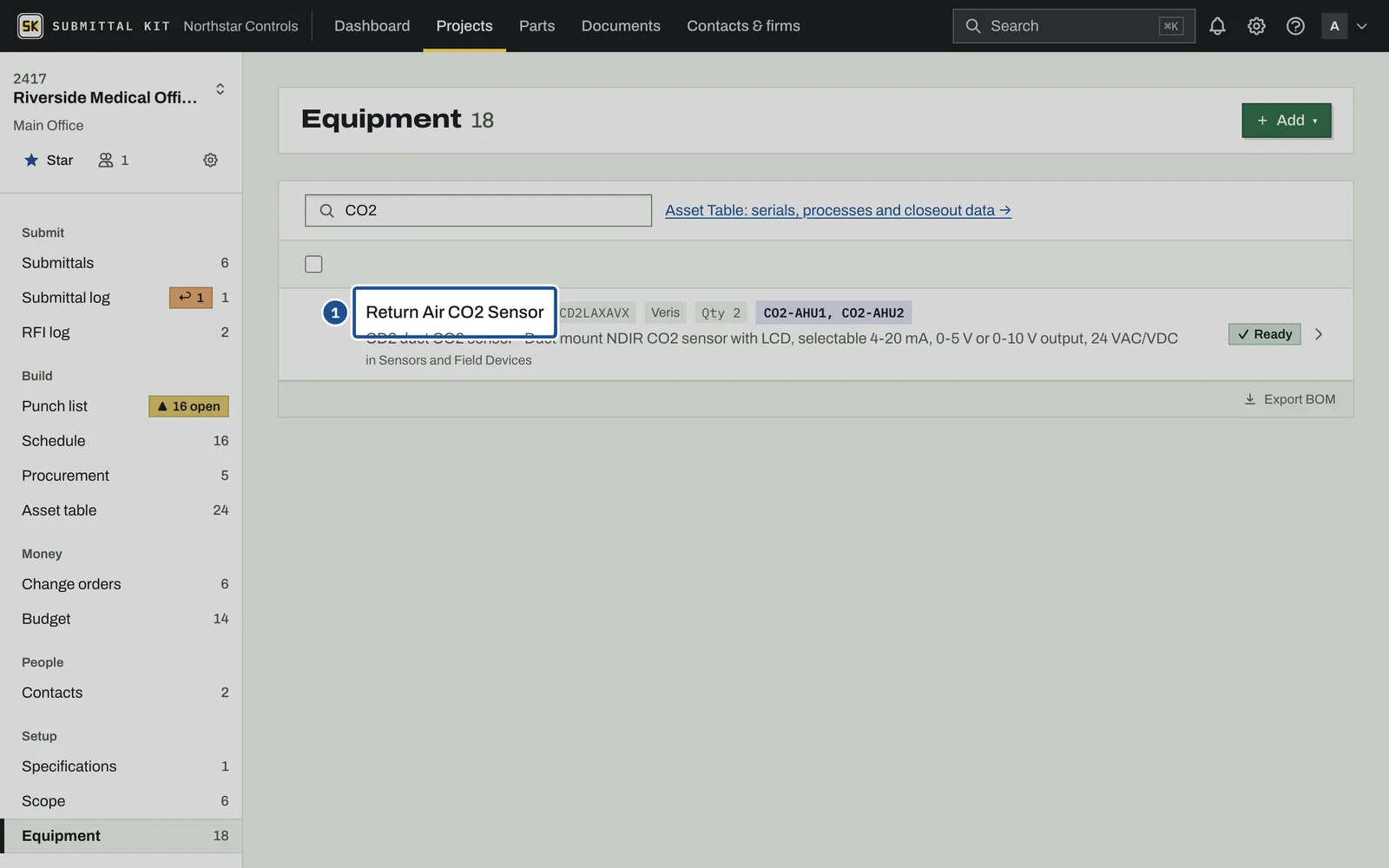Open Asset table in sidebar
The width and height of the screenshot is (1389, 868).
pos(122,510)
